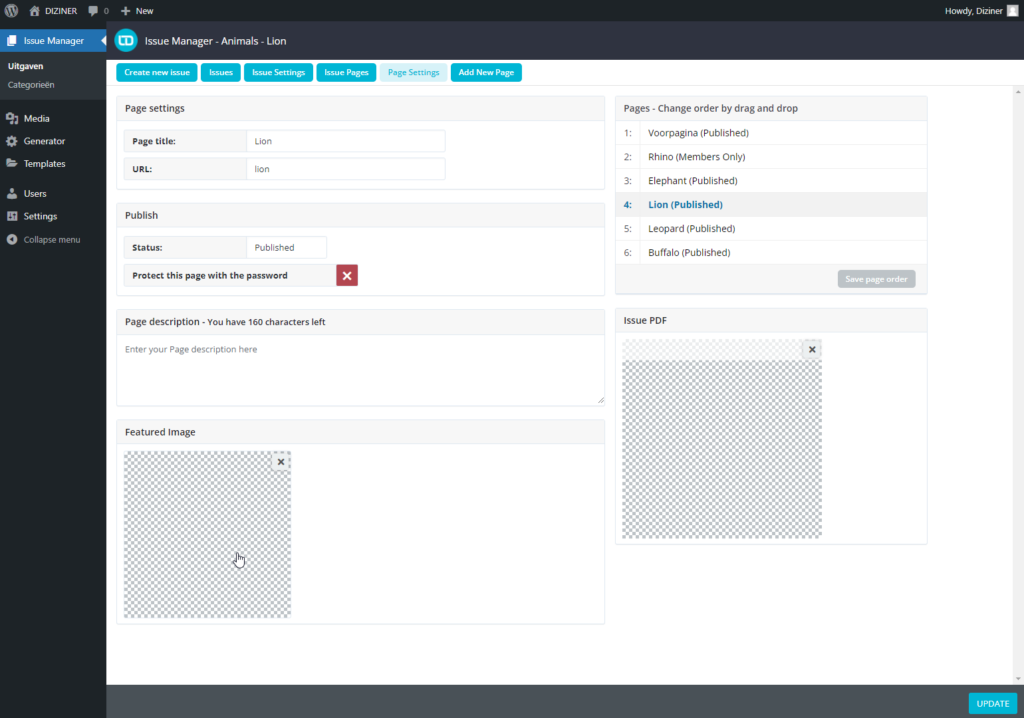Open the Status dropdown showing Published
Viewport: 1024px width, 718px height.
286,248
